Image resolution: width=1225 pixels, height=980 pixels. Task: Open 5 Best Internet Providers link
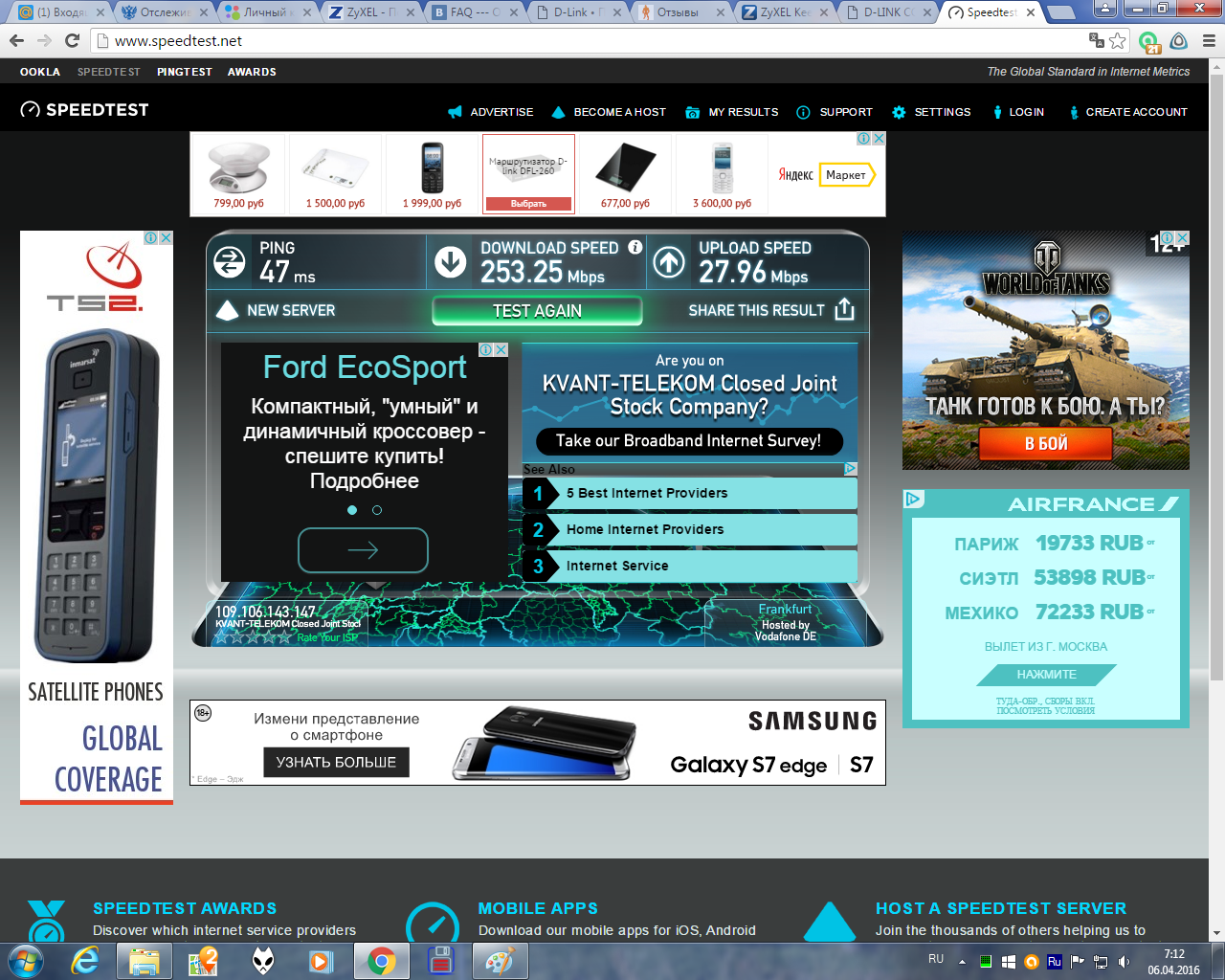click(x=689, y=493)
